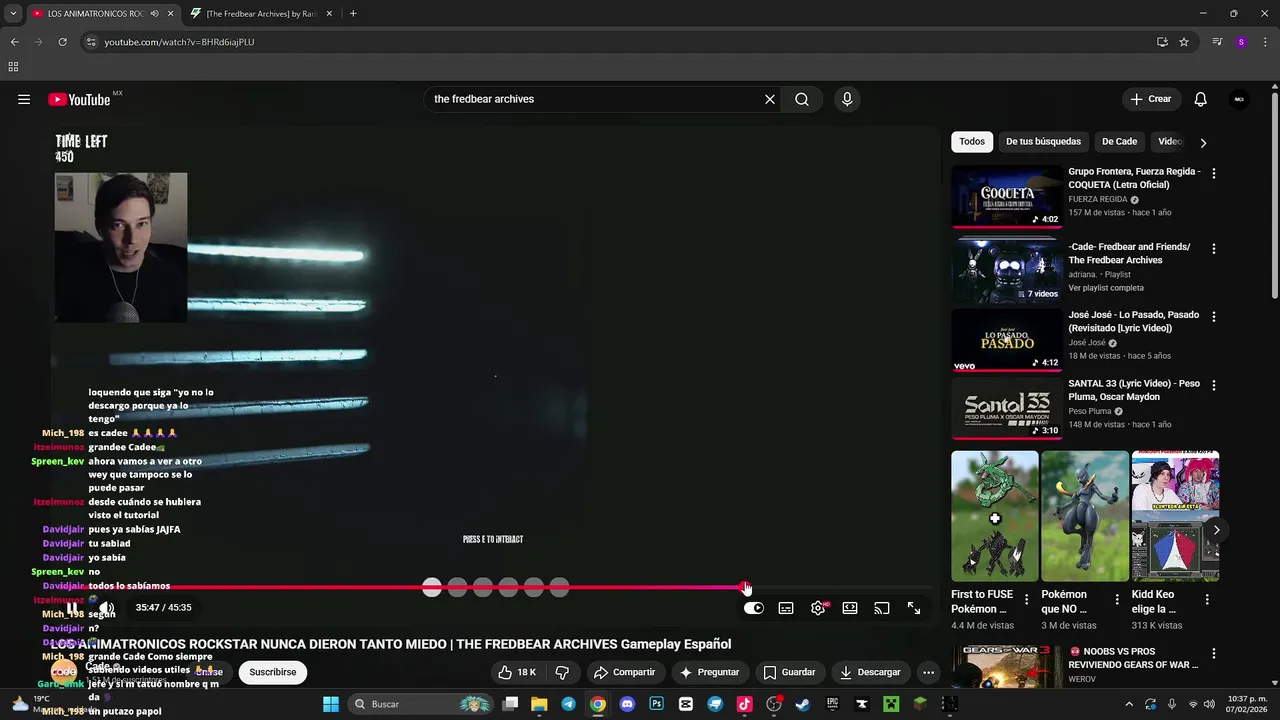Open Photoshop from the taskbar

pyautogui.click(x=656, y=704)
